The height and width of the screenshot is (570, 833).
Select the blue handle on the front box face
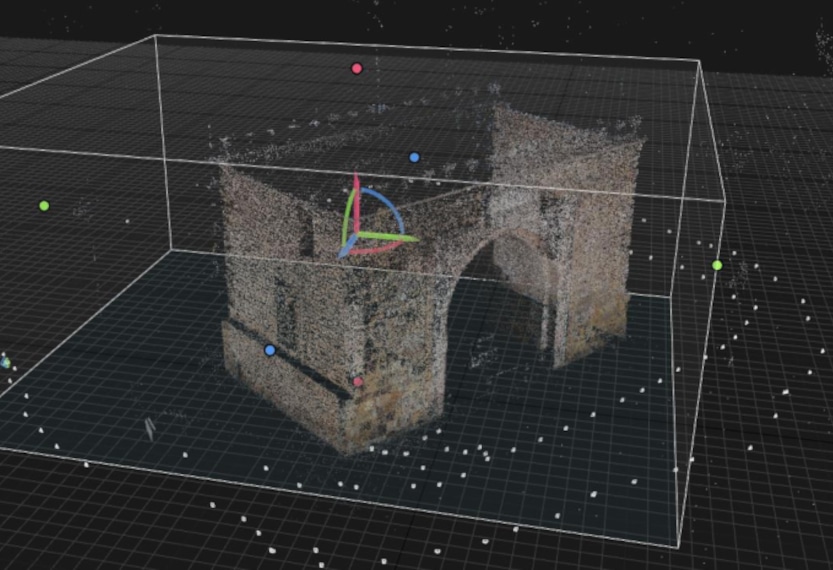[270, 350]
